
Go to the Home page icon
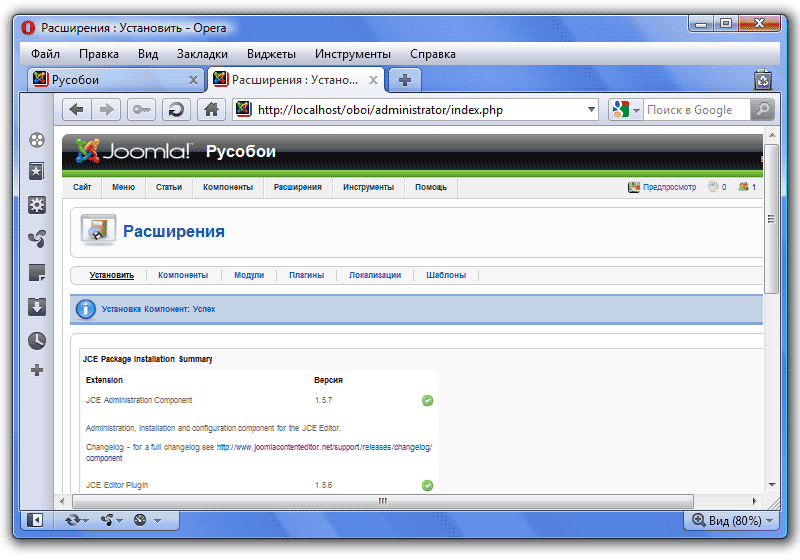[x=210, y=110]
